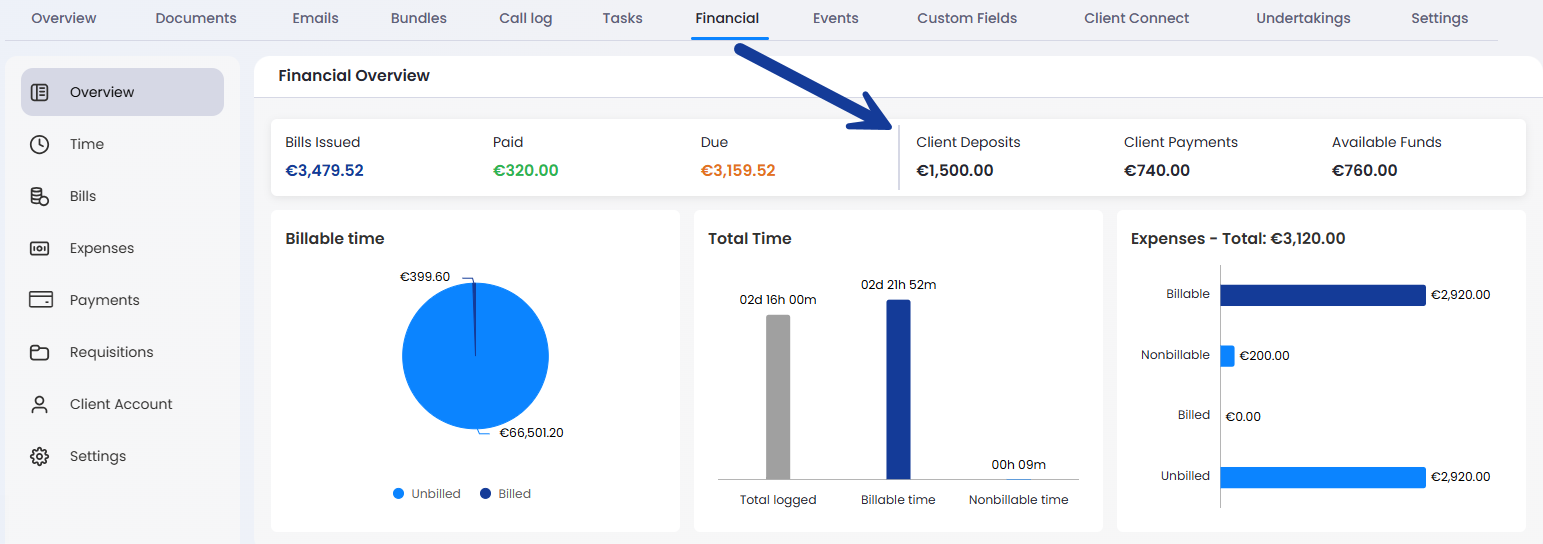
Task: Select the Billable time bar in chart
Action: pos(898,389)
